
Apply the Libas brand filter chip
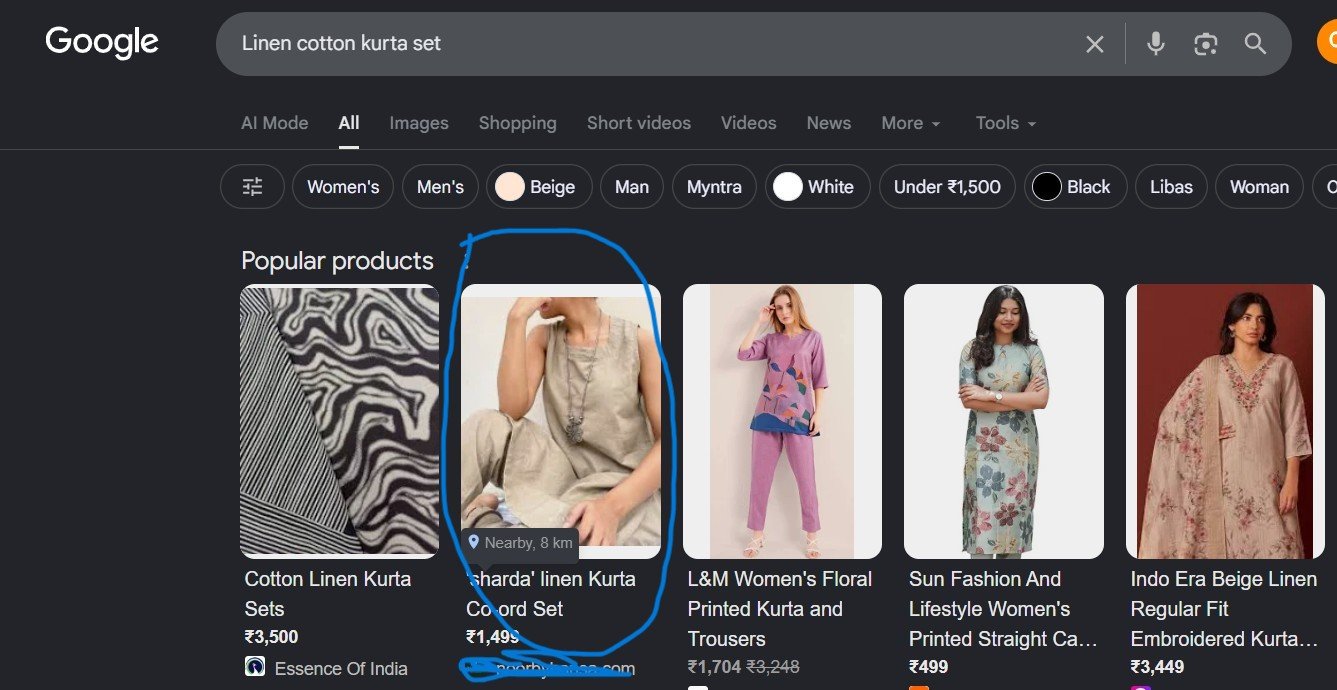[x=1171, y=187]
